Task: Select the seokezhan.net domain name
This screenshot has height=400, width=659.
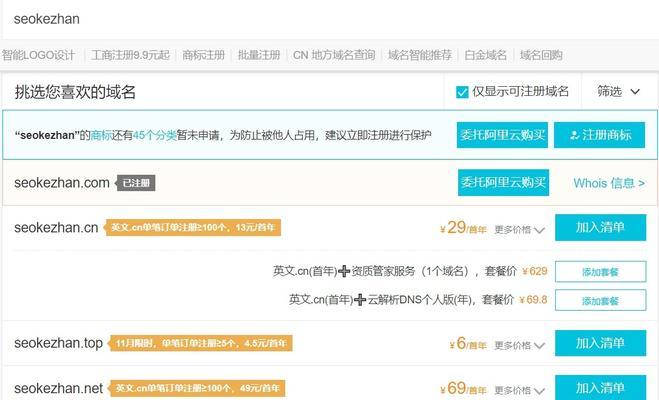Action: click(x=58, y=388)
